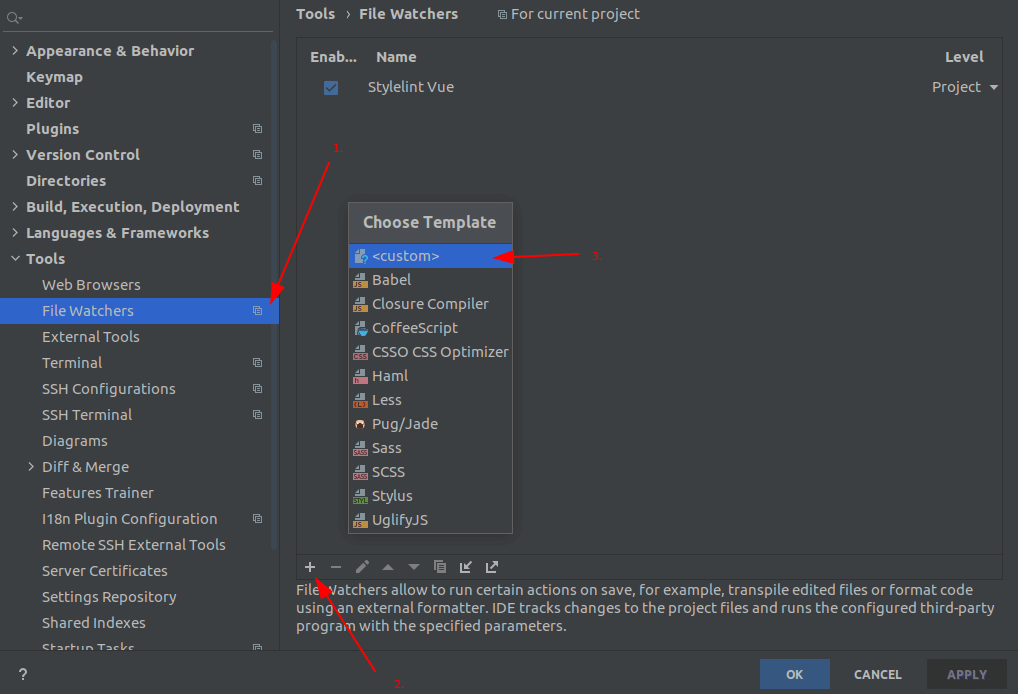This screenshot has height=694, width=1018.
Task: Expand the Diff & Merge node
Action: tap(31, 467)
